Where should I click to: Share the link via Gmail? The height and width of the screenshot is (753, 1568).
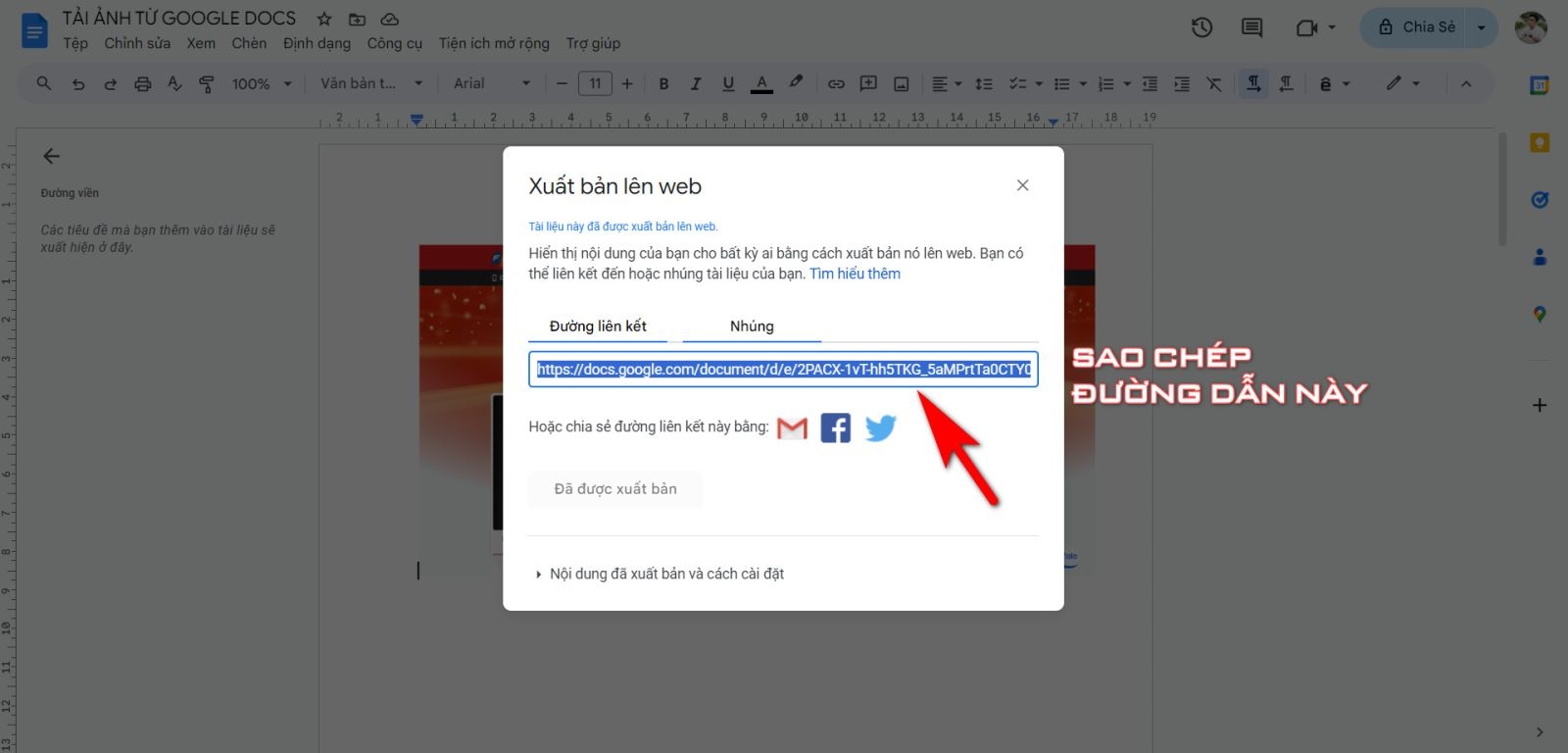click(x=792, y=428)
